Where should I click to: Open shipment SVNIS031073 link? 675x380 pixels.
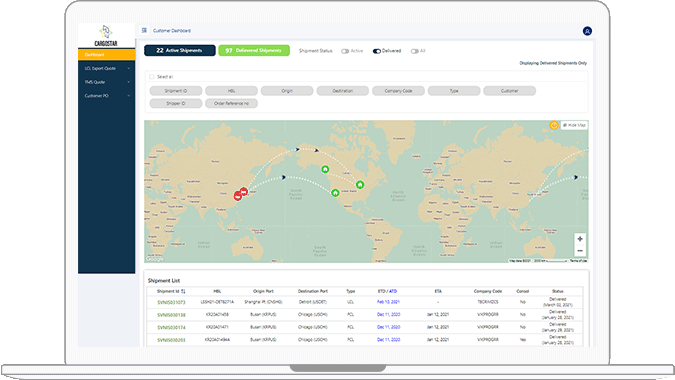(171, 303)
